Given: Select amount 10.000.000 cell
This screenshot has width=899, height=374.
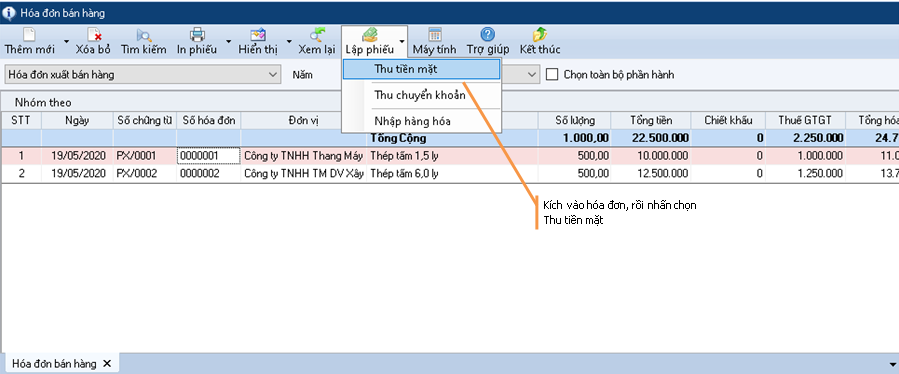Looking at the screenshot, I should pos(651,155).
